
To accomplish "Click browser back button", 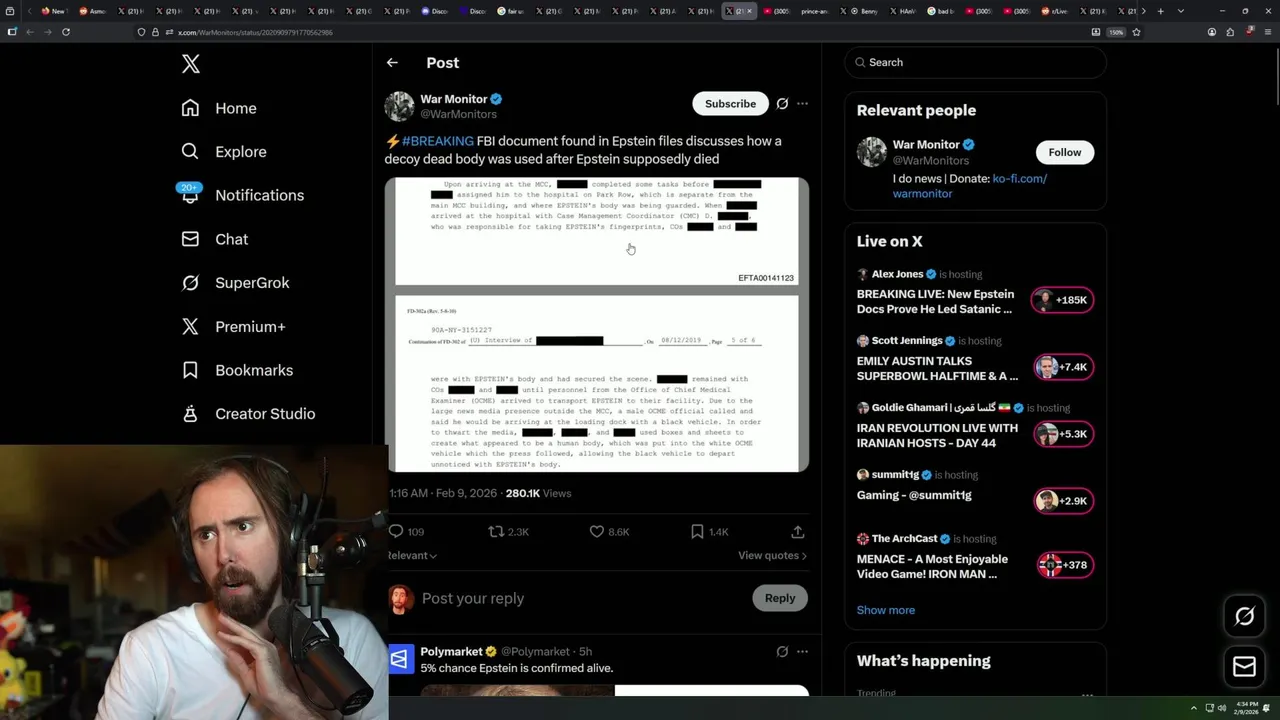I will tap(29, 32).
